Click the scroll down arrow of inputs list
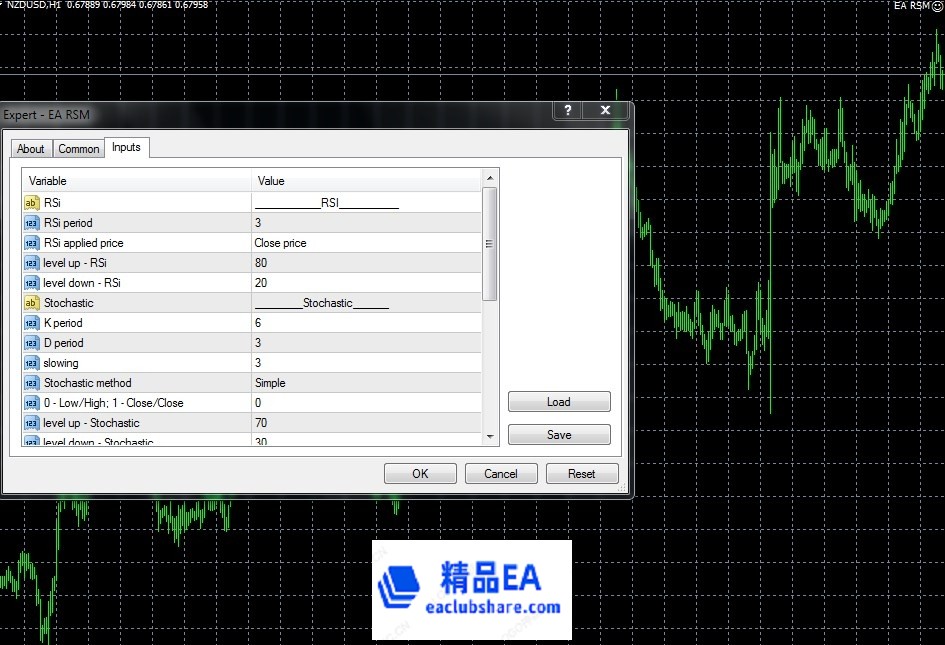This screenshot has height=645, width=945. pyautogui.click(x=490, y=436)
